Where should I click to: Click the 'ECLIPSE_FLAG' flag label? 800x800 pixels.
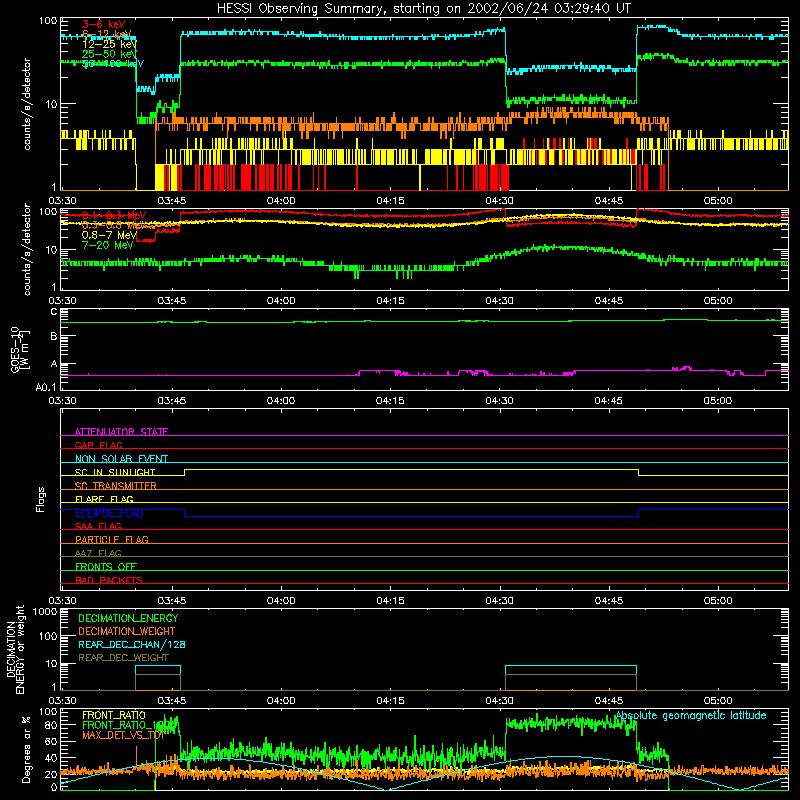(109, 513)
